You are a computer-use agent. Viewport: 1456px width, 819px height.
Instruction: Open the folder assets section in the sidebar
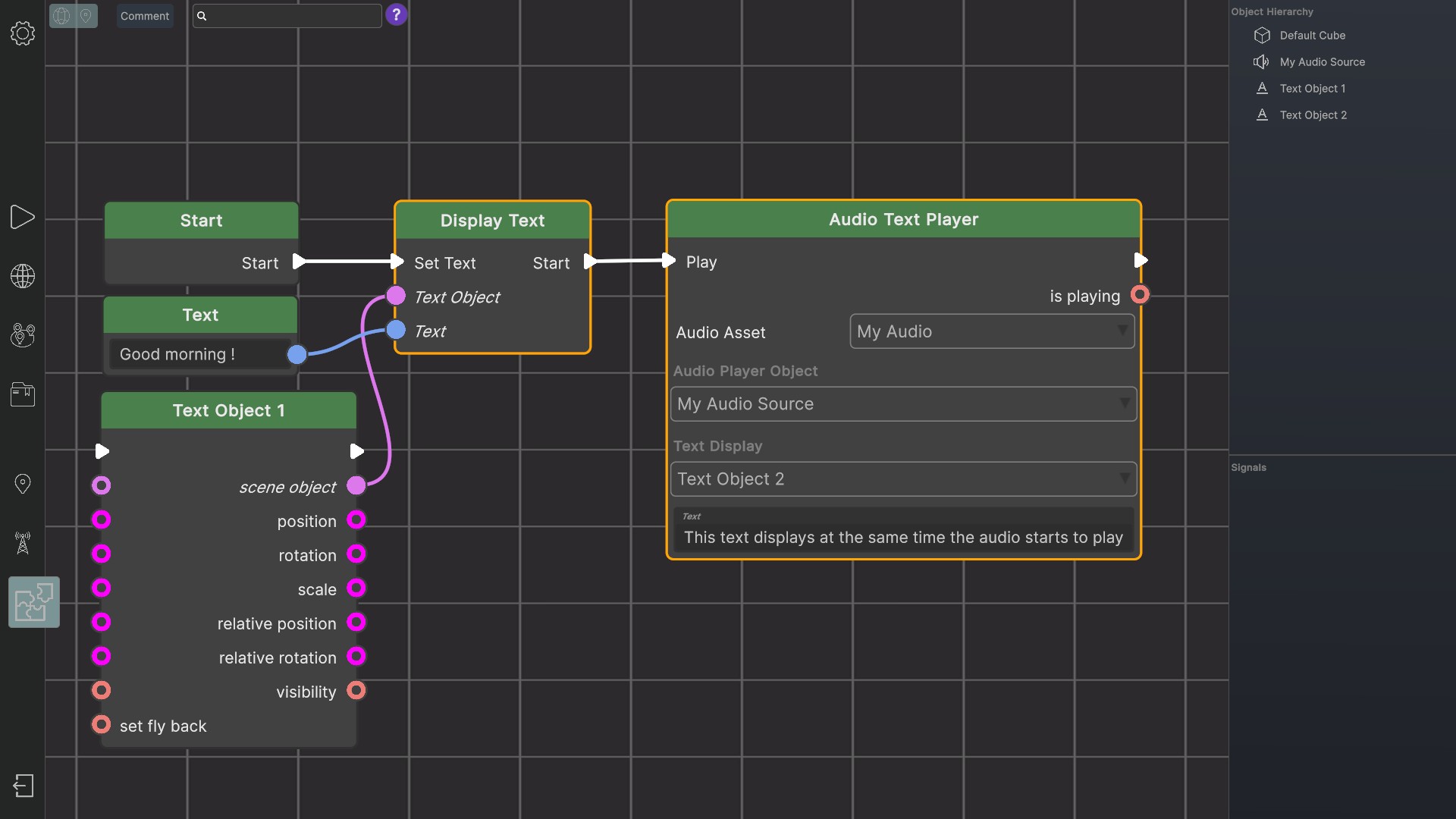tap(23, 394)
